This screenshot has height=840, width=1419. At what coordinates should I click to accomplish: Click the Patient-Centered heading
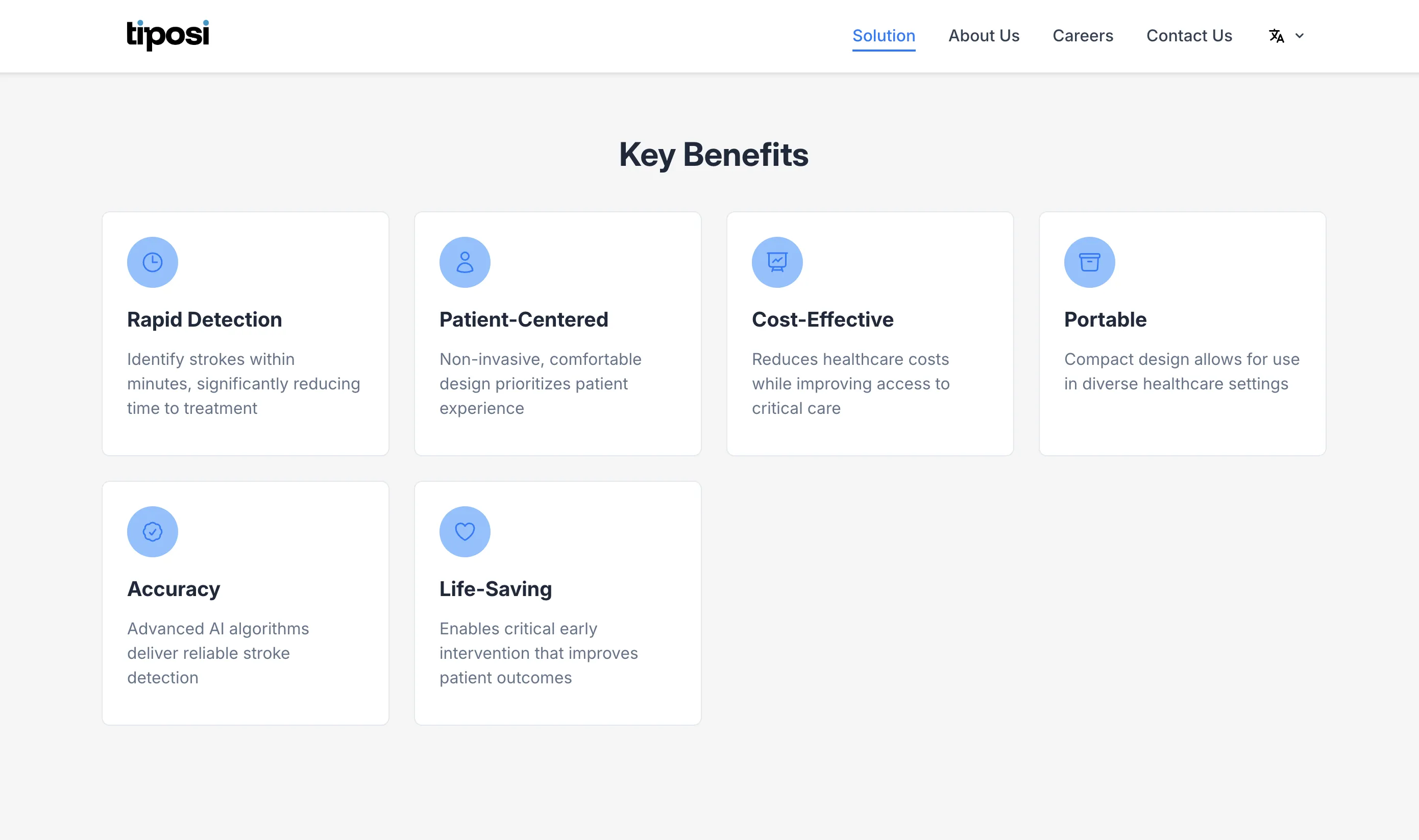coord(524,319)
